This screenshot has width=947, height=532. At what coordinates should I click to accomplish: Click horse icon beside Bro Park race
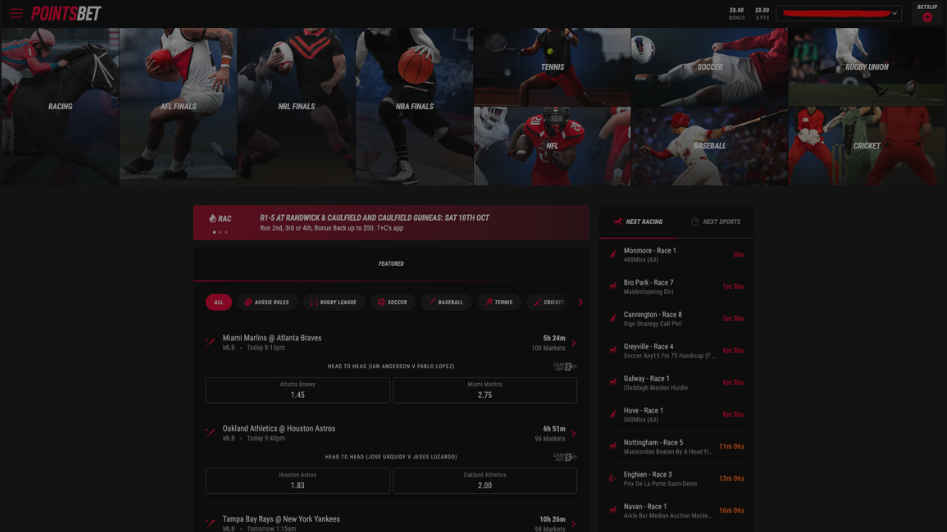613,286
